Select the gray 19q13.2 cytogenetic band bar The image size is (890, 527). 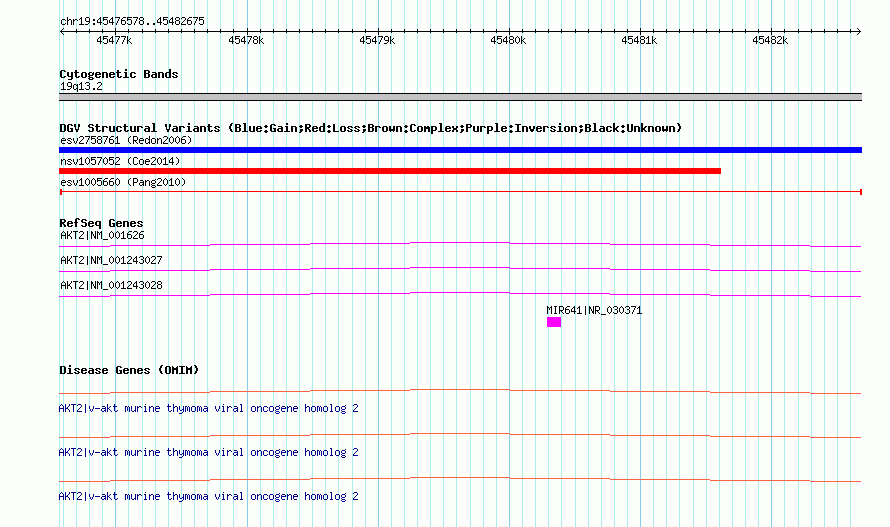(460, 97)
